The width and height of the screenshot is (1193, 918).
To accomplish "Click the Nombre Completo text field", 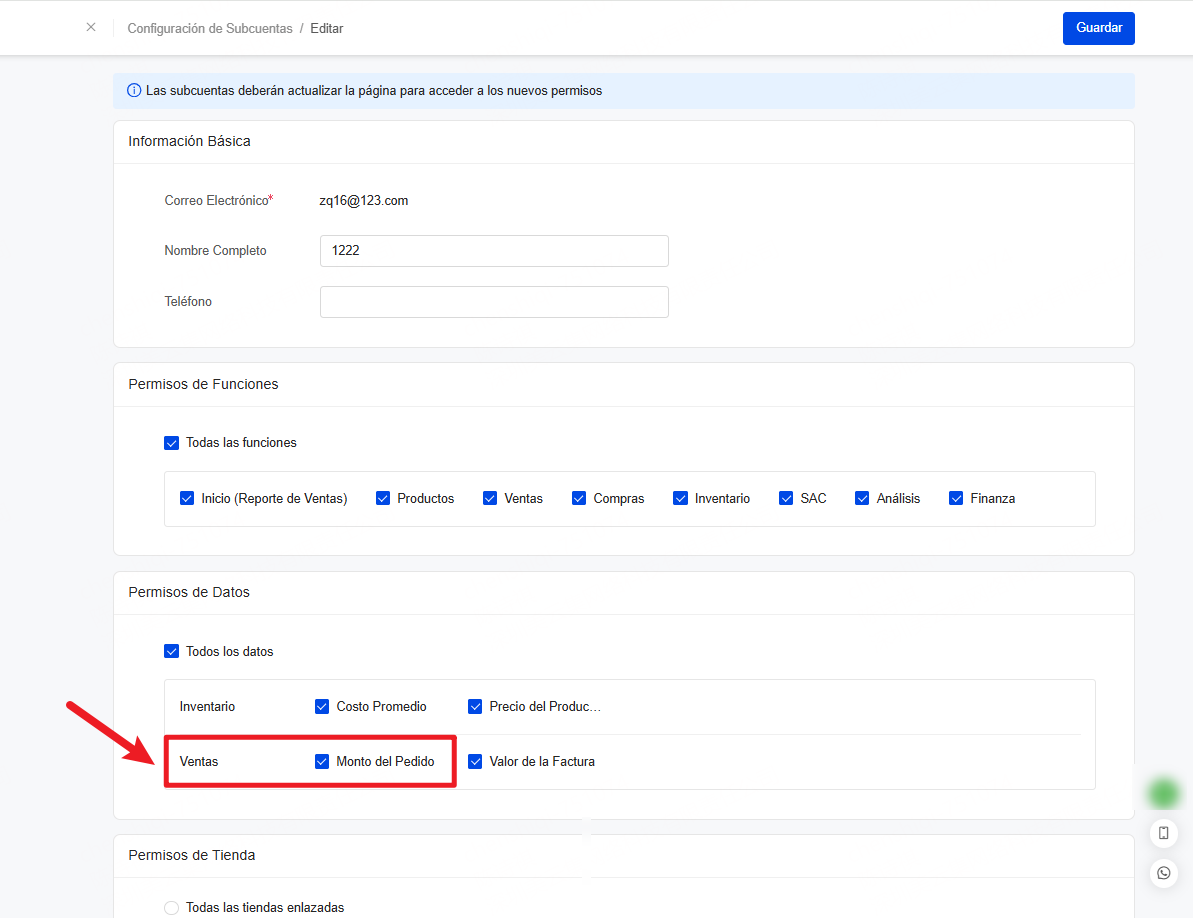I will point(494,251).
